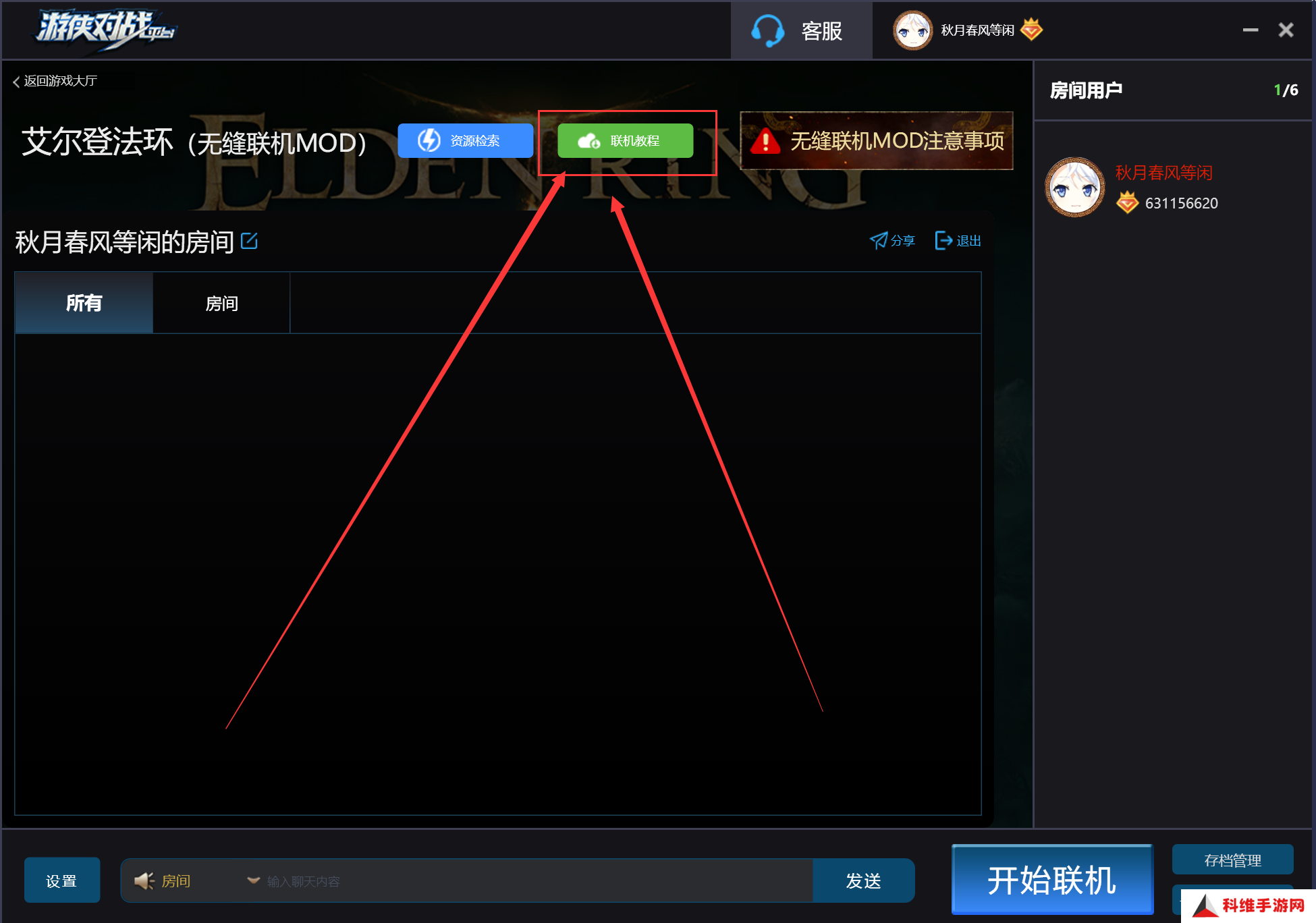This screenshot has width=1316, height=923.
Task: Click the 游侠对战 logo
Action: [106, 30]
